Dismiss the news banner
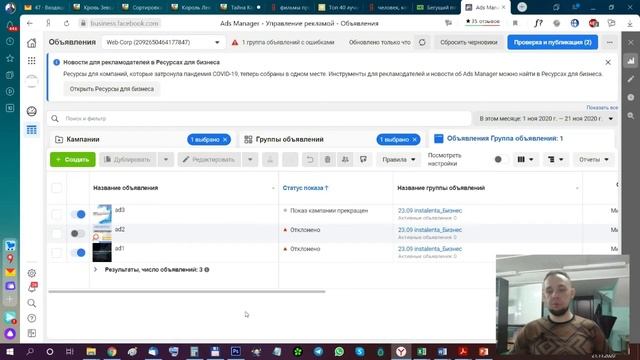This screenshot has height=360, width=640. [608, 62]
